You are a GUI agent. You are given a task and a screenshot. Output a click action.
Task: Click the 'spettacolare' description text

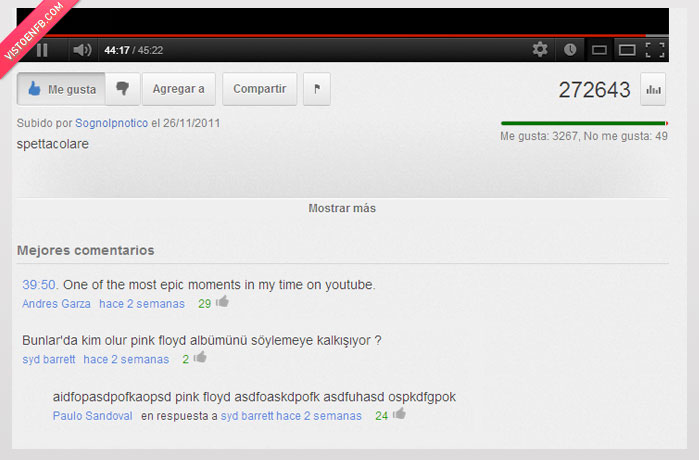click(53, 144)
